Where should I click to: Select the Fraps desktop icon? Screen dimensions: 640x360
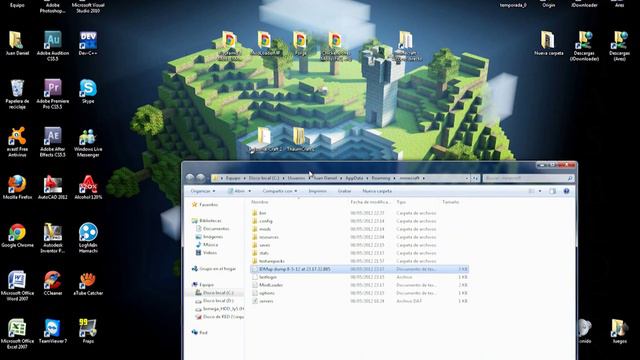[88, 331]
